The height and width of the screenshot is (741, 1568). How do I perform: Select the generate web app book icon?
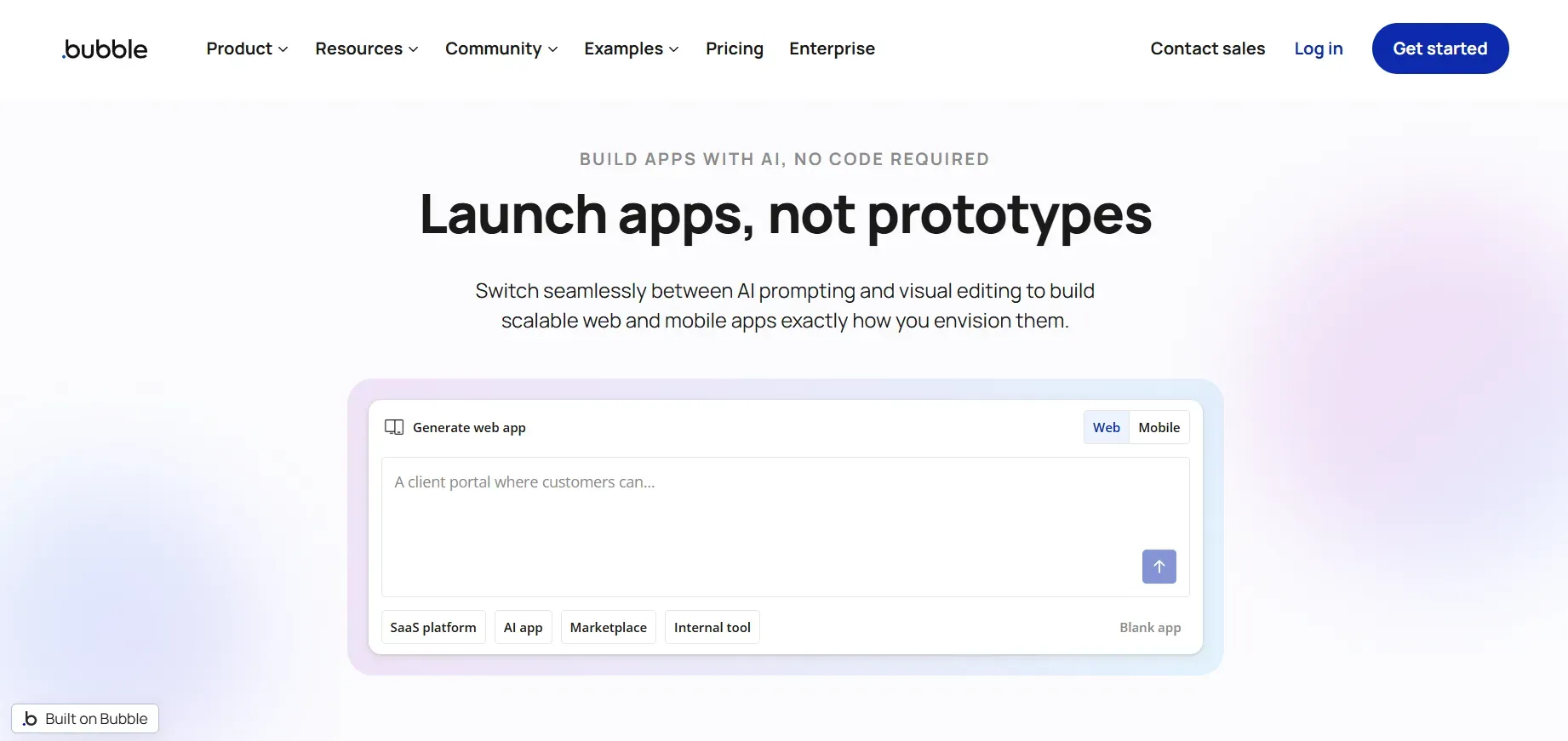(394, 427)
